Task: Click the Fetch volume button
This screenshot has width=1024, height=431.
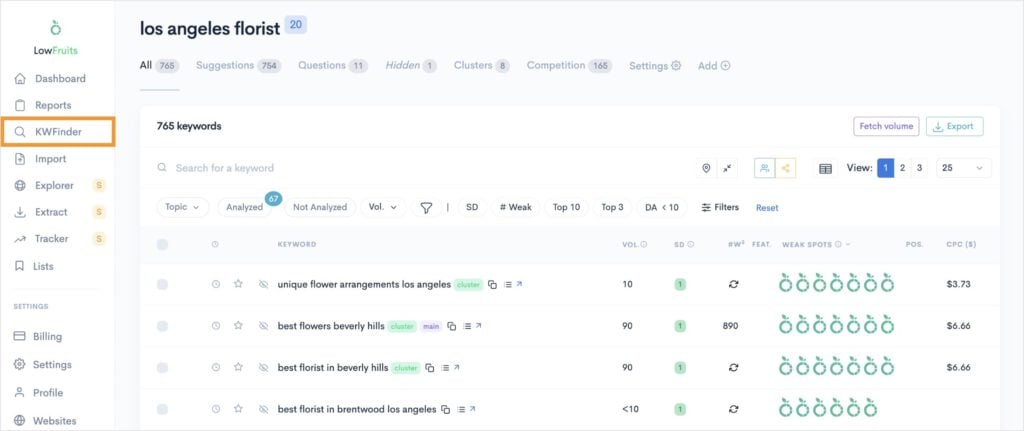Action: 885,126
